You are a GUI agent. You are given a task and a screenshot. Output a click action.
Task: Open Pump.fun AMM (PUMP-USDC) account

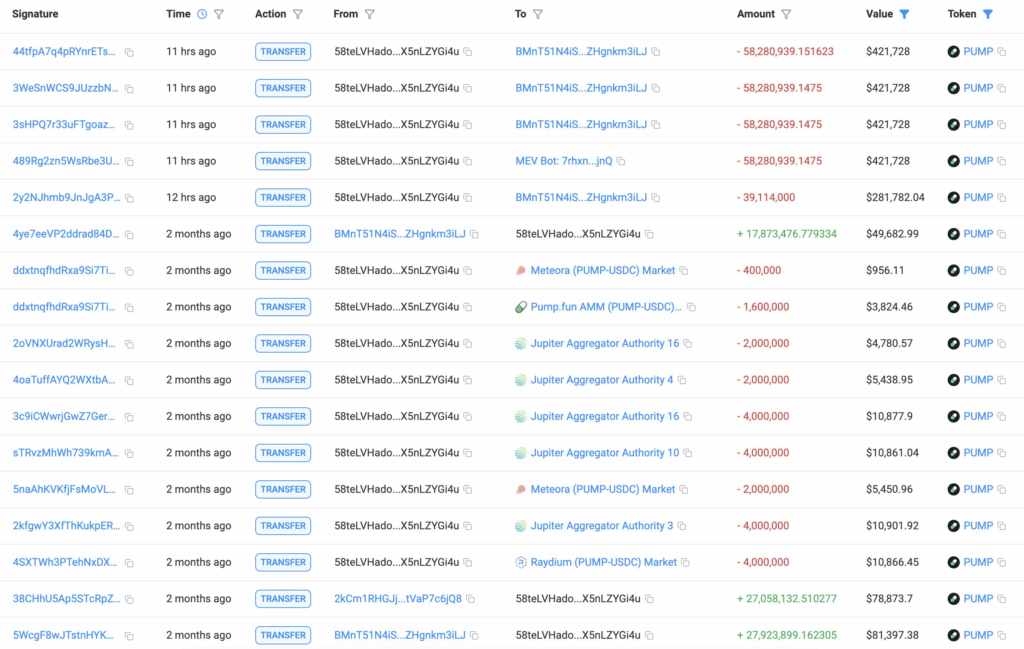(606, 306)
